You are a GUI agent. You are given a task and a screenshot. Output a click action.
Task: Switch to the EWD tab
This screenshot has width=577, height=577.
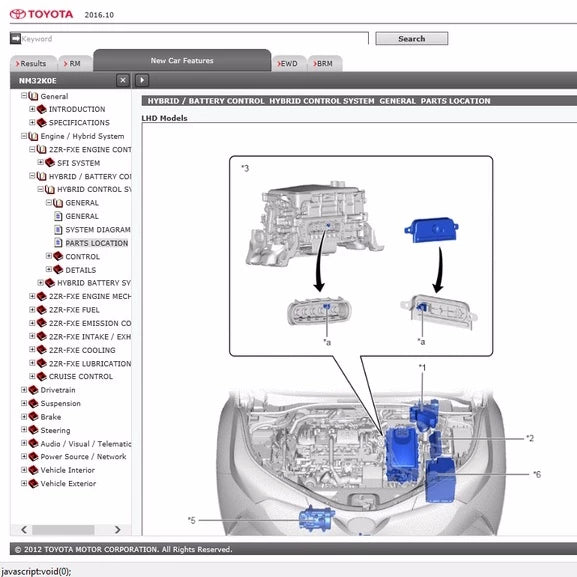click(x=288, y=63)
